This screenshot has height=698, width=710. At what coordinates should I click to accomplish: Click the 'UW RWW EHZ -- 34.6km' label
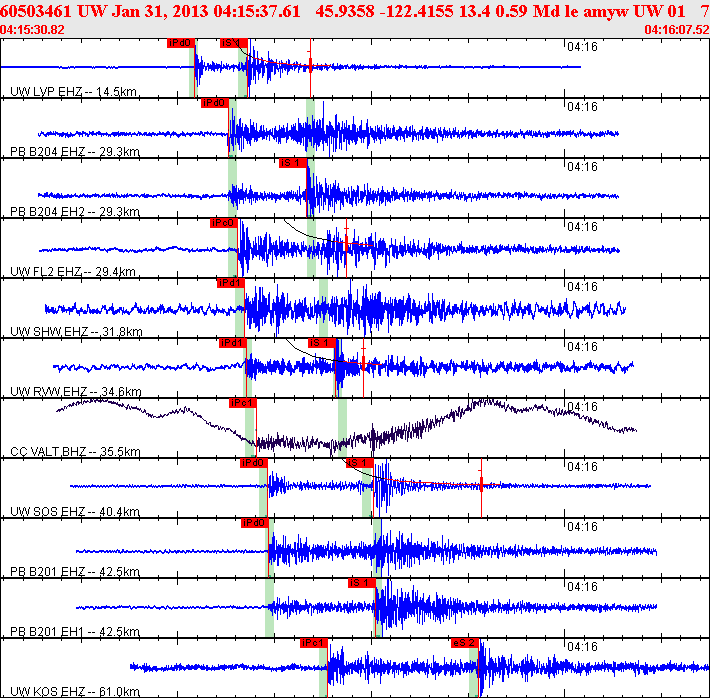coord(76,392)
